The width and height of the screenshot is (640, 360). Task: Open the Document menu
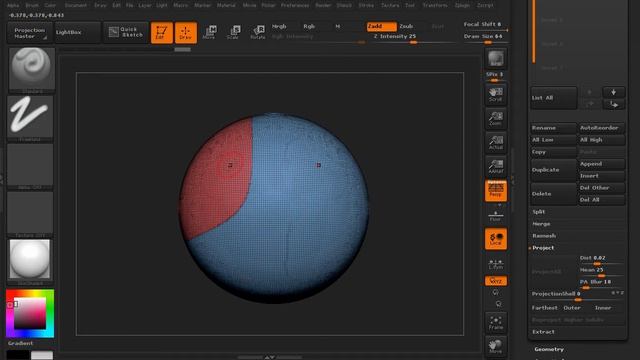(76, 5)
